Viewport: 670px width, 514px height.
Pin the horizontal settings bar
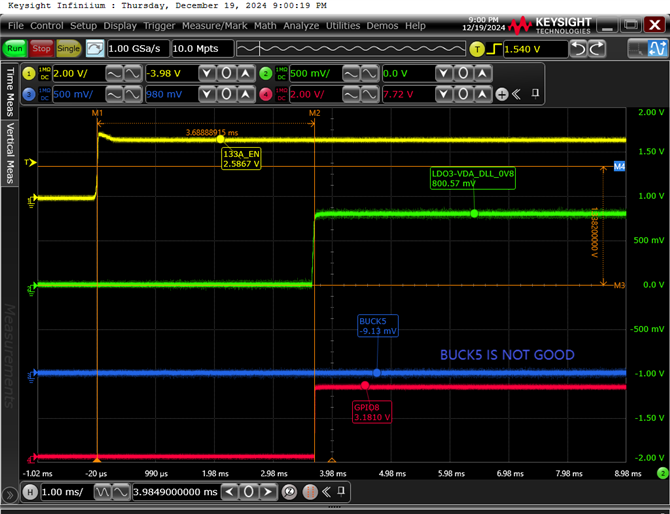click(x=341, y=491)
